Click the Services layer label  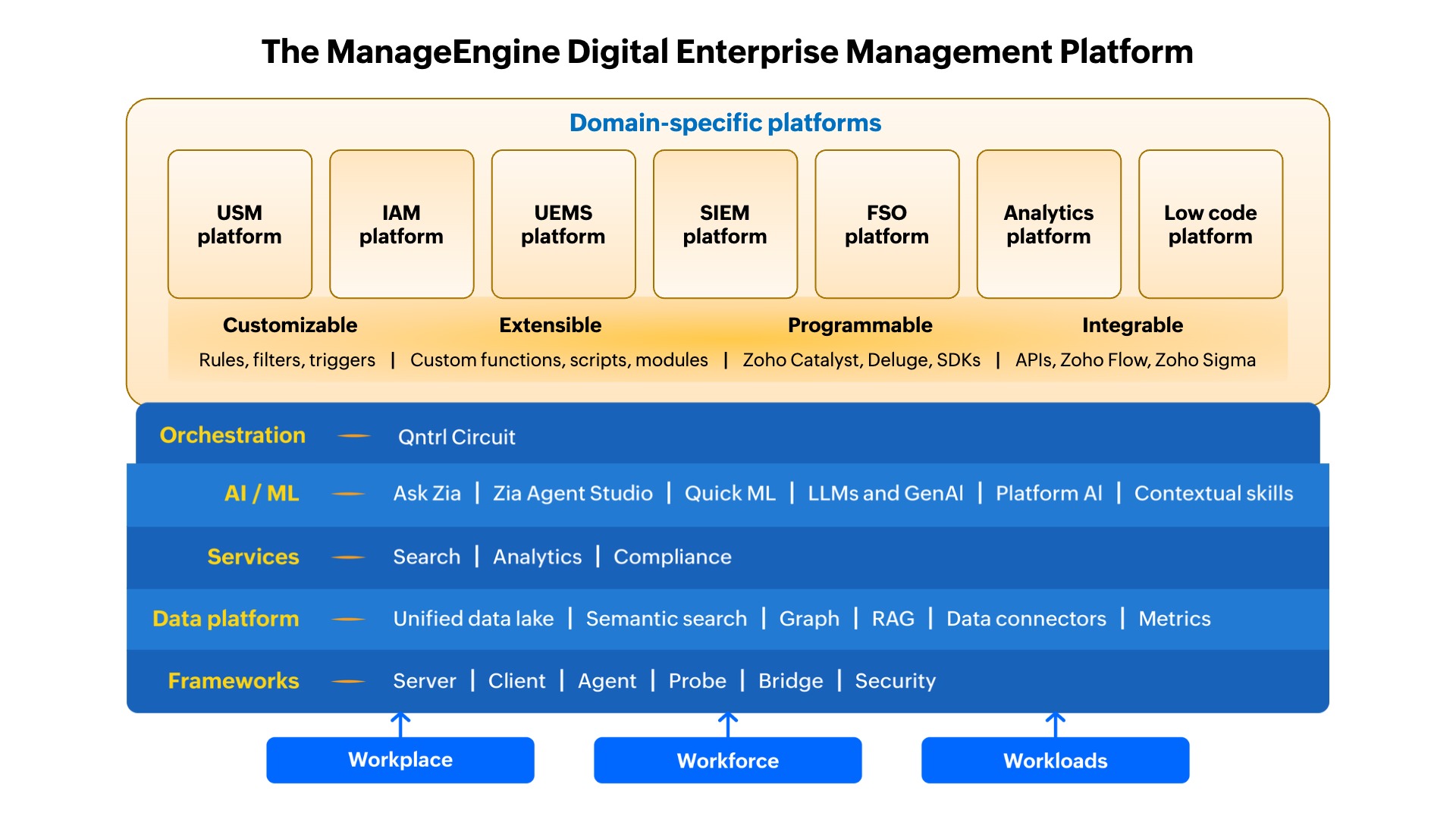(253, 557)
